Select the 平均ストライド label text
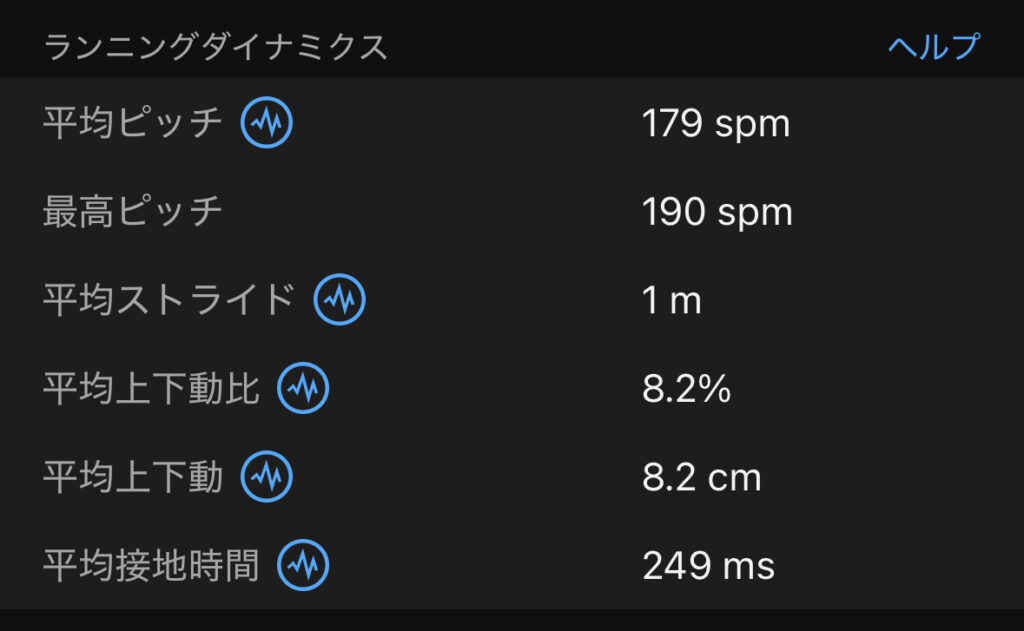1024x631 pixels. click(x=168, y=300)
